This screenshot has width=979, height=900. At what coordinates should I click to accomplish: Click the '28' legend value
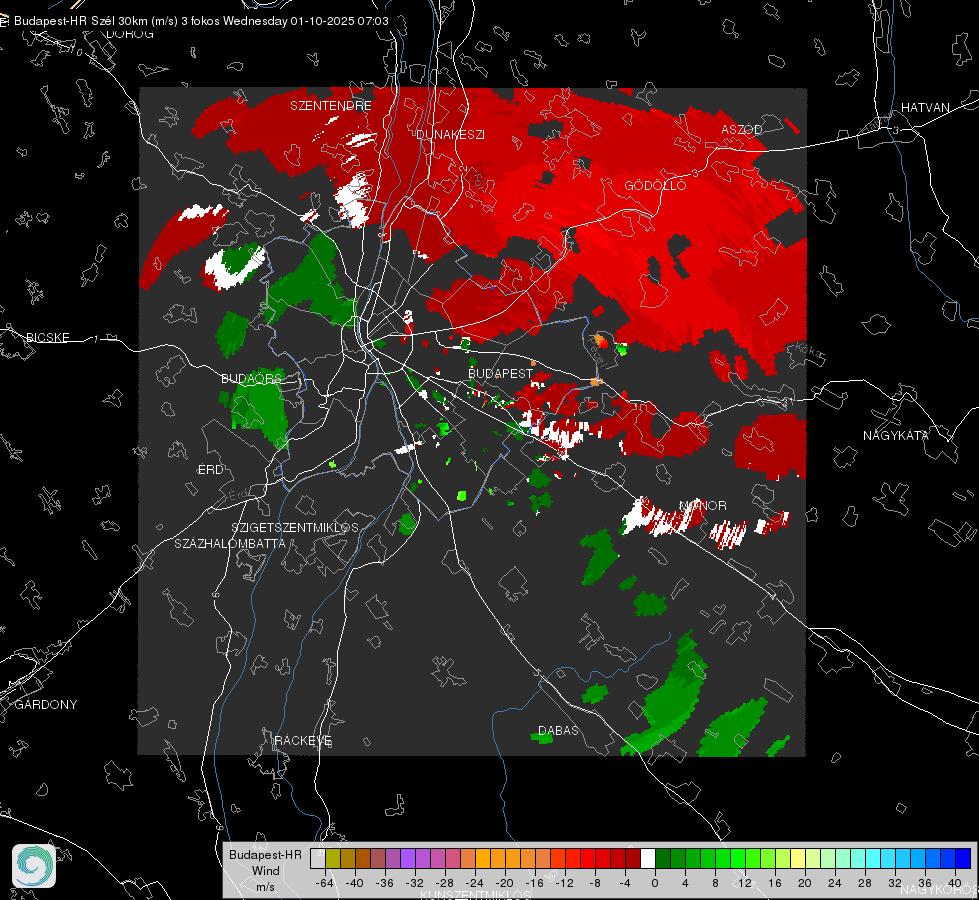(x=865, y=883)
